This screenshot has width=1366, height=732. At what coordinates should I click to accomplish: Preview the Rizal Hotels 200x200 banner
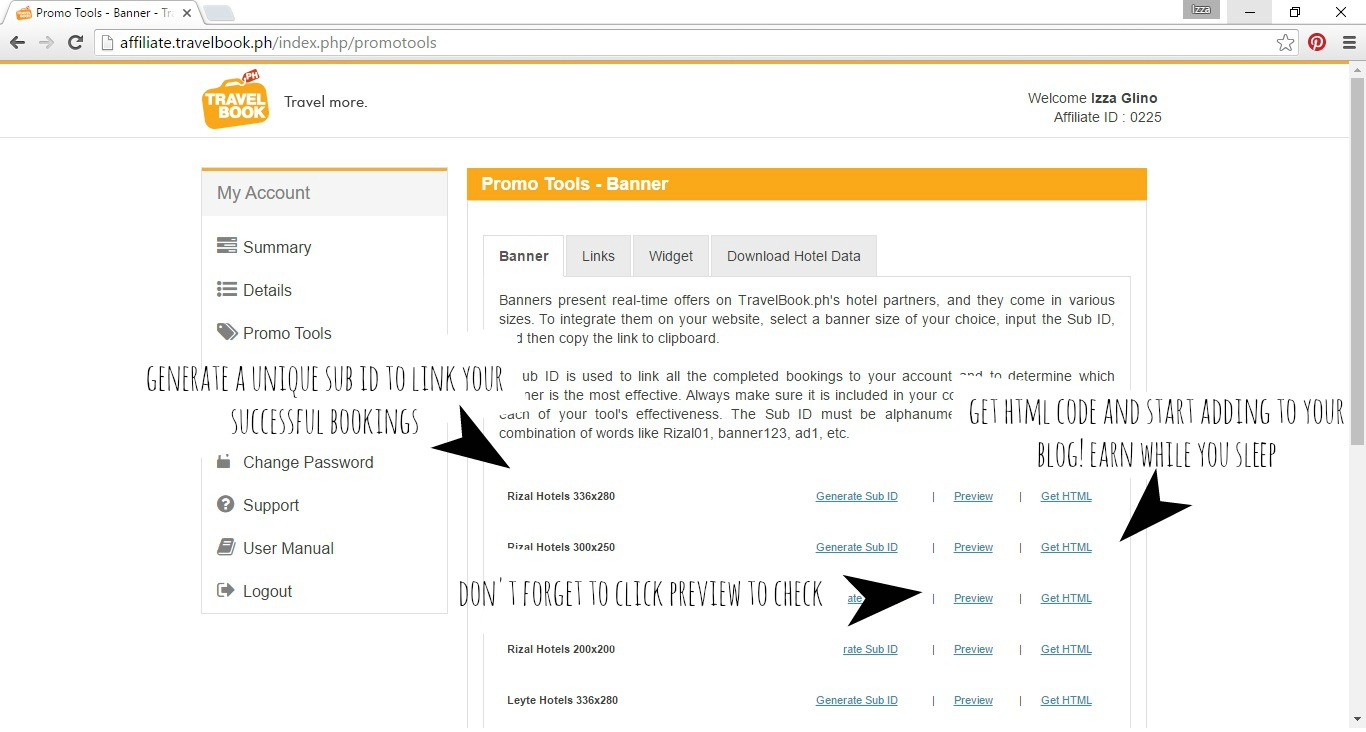click(x=973, y=649)
